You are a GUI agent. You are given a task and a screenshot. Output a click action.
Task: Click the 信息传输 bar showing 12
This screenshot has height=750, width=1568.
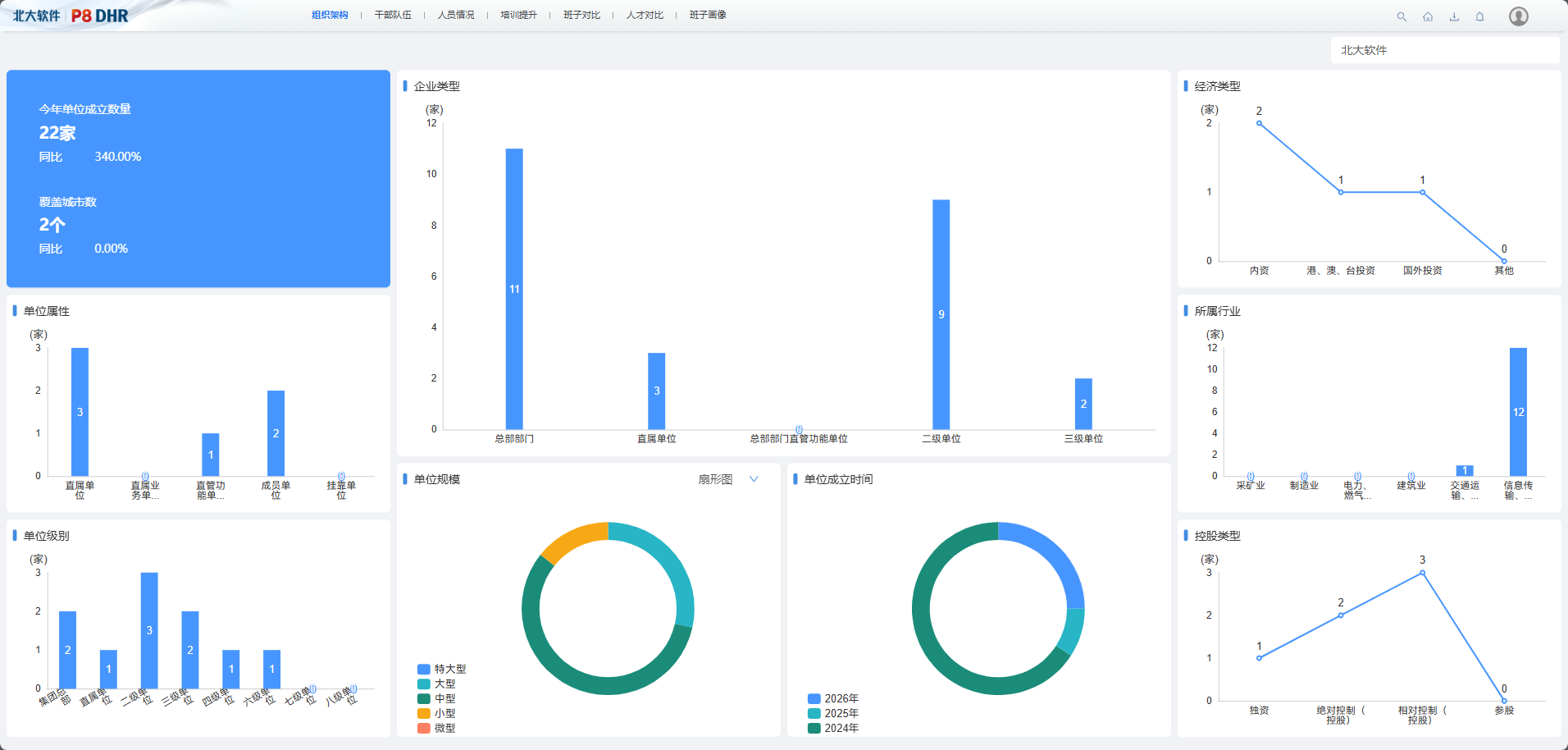tap(1518, 411)
